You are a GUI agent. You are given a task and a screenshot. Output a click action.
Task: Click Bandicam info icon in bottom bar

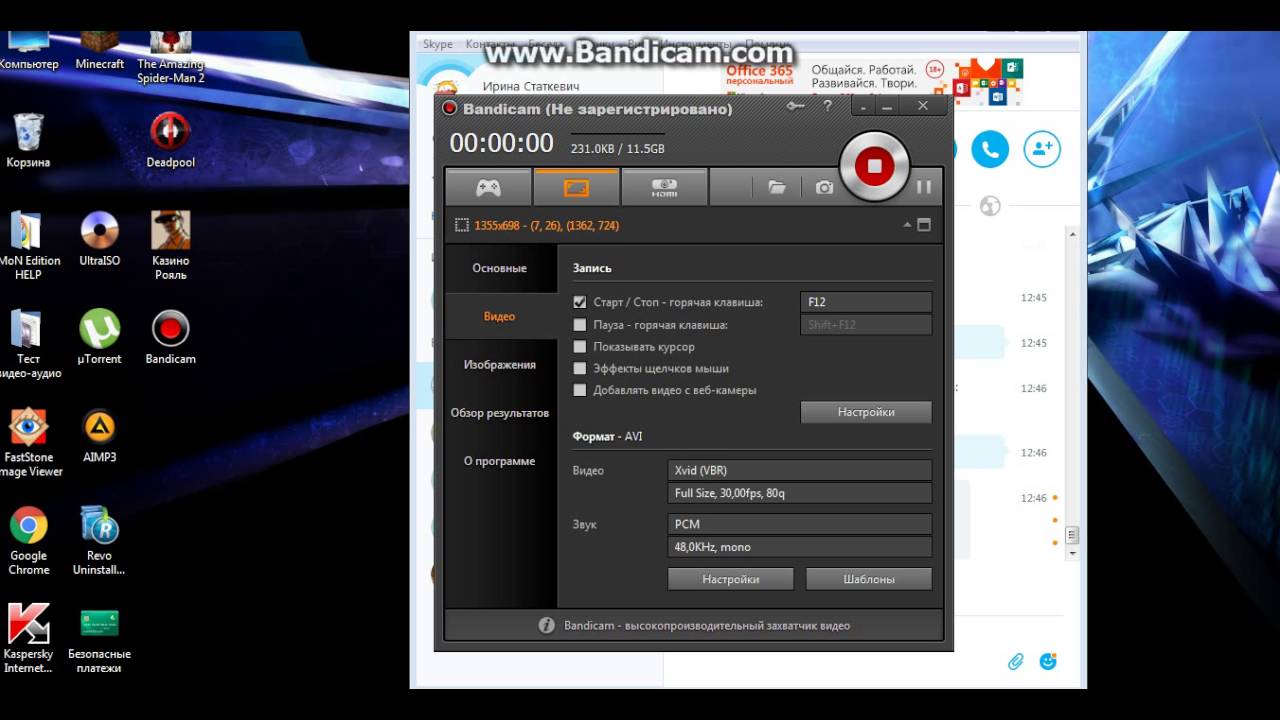[546, 625]
